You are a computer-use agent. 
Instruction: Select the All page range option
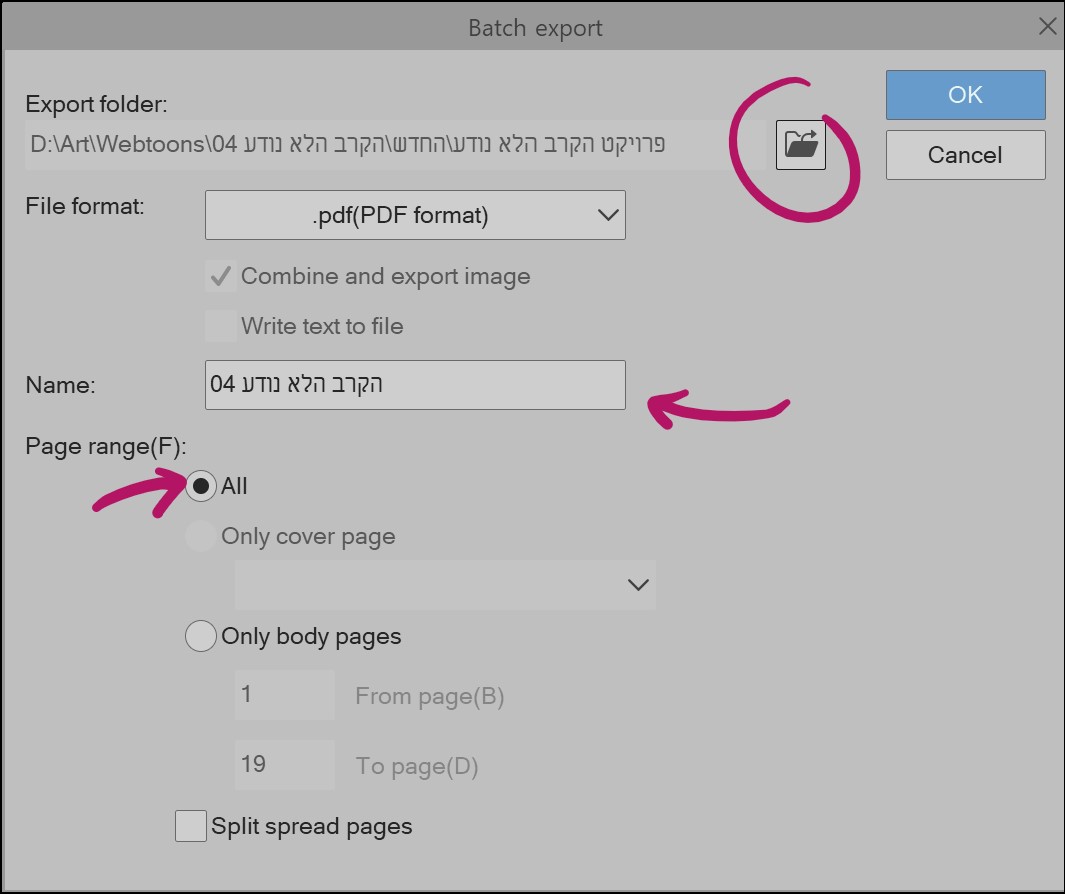click(203, 486)
